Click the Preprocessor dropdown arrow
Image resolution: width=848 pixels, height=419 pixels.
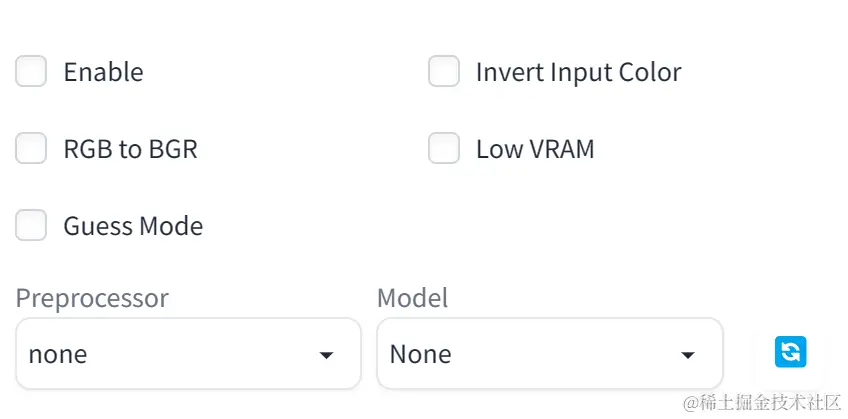pyautogui.click(x=326, y=356)
